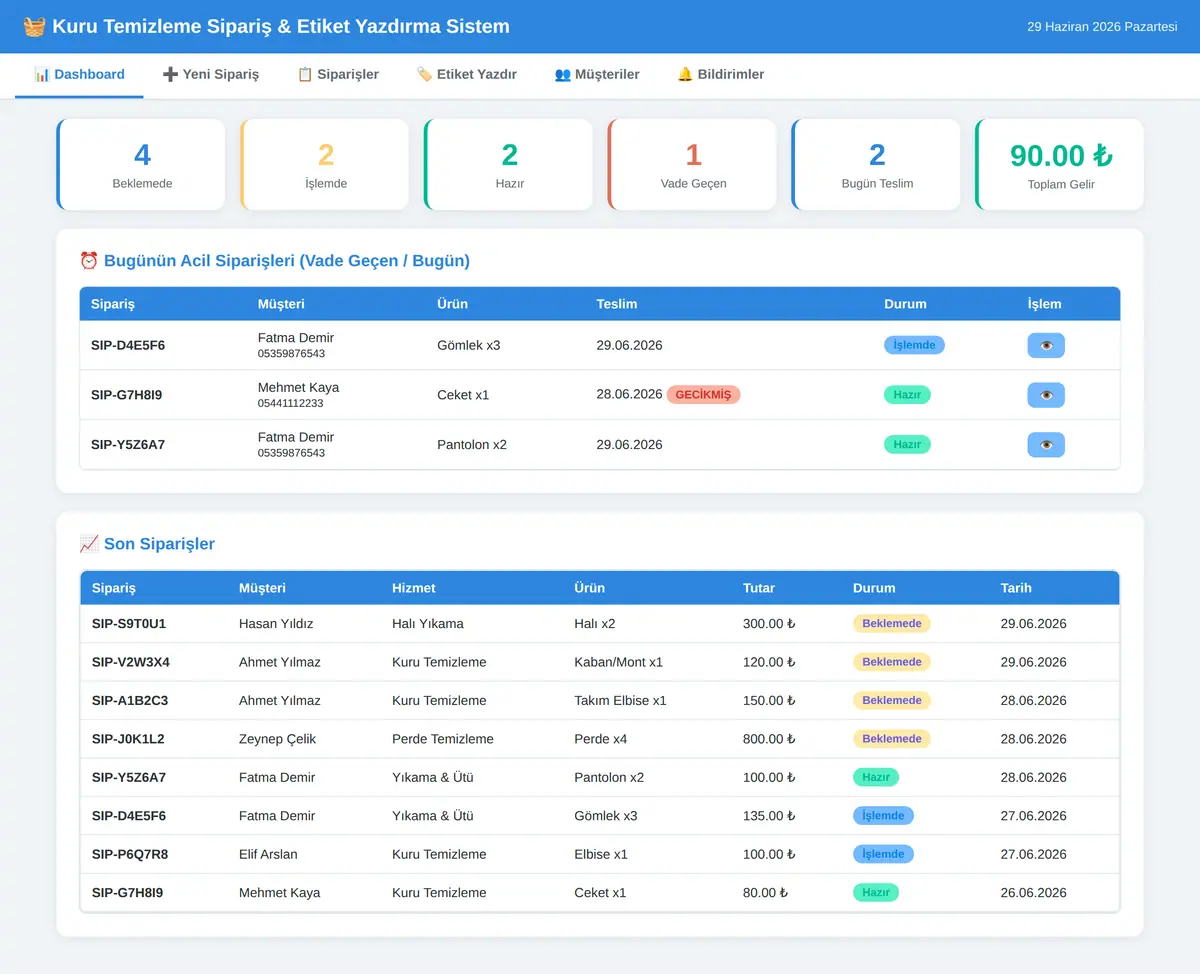
Task: Click Hazır status badge of urgent Ceket x1 order
Action: 907,395
